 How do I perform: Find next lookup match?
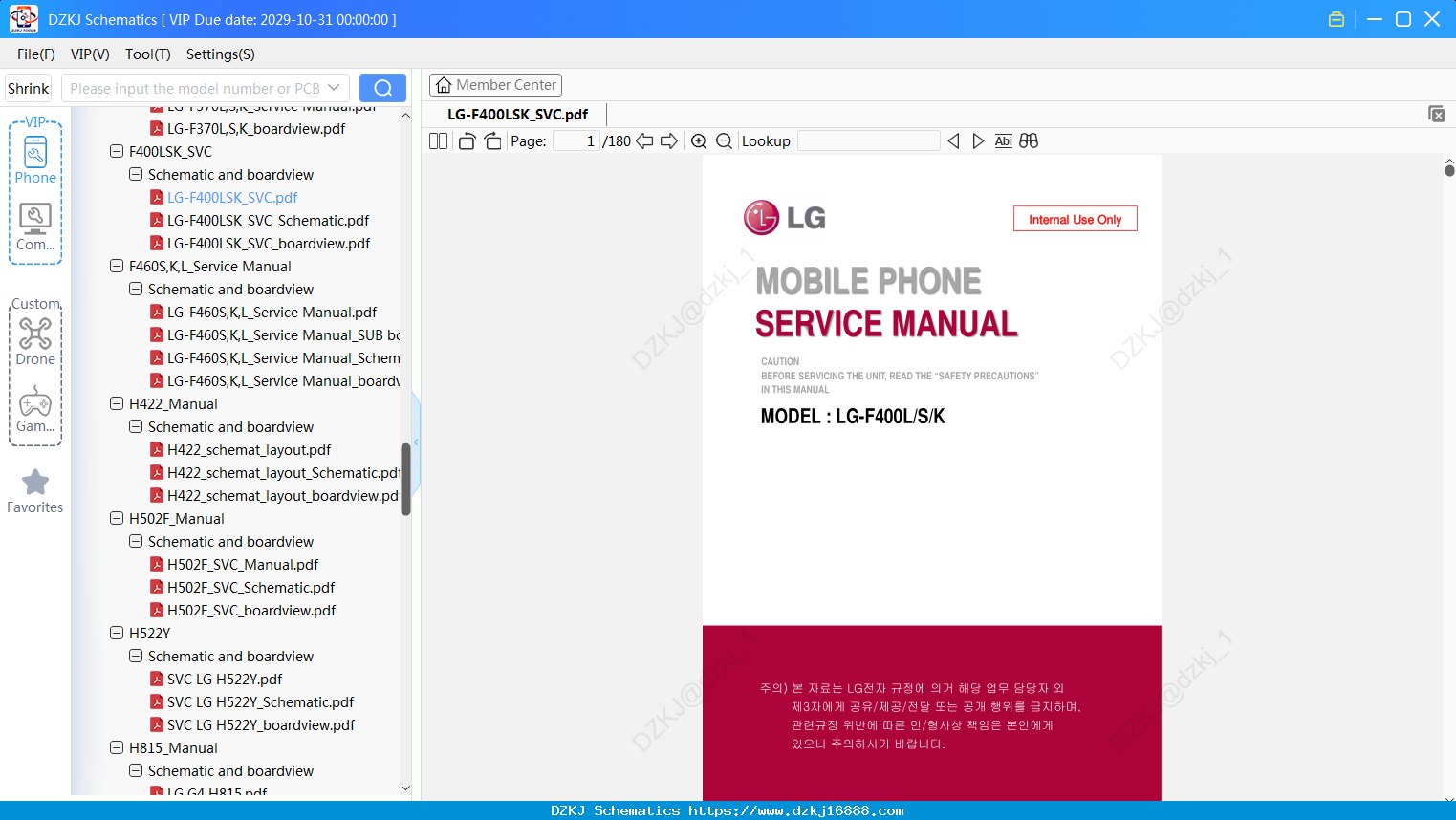coord(978,141)
